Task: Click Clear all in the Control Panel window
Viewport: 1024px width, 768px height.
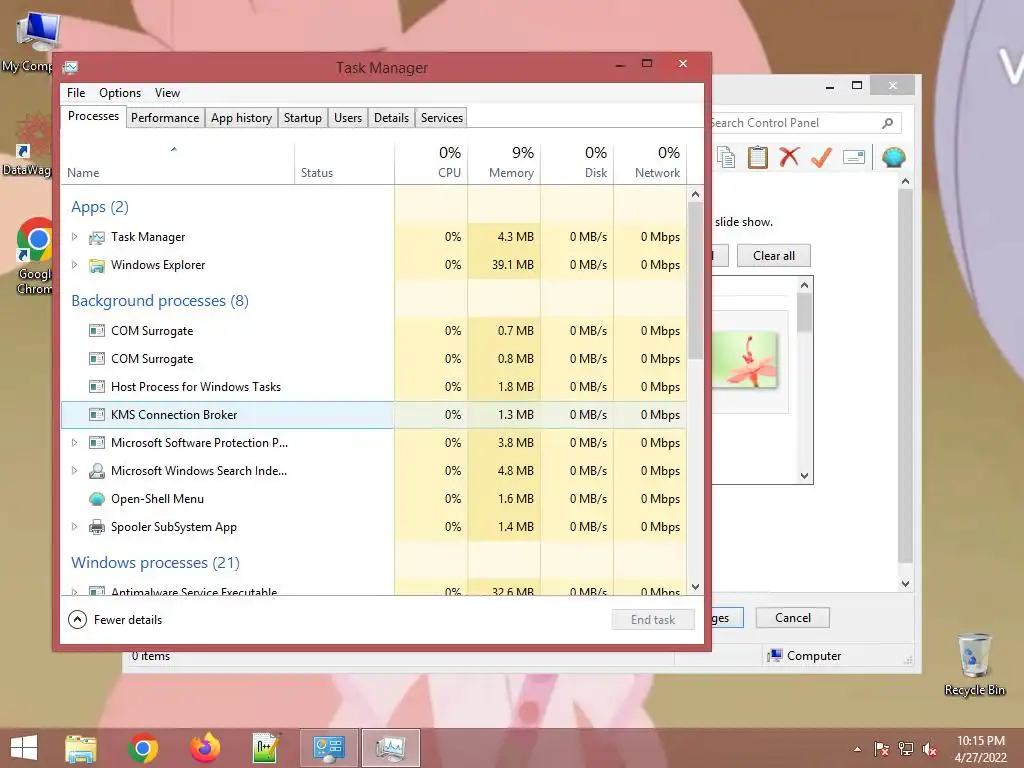Action: pyautogui.click(x=774, y=256)
